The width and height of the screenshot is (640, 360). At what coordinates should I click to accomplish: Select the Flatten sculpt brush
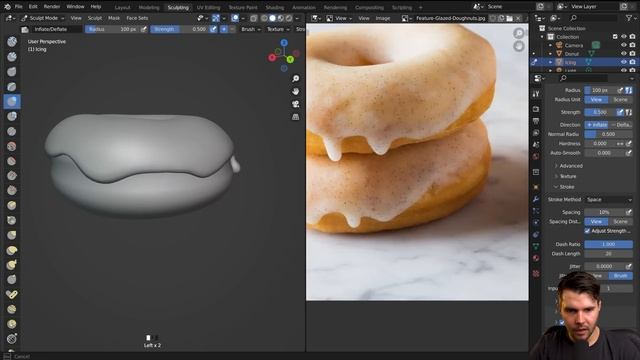click(12, 161)
